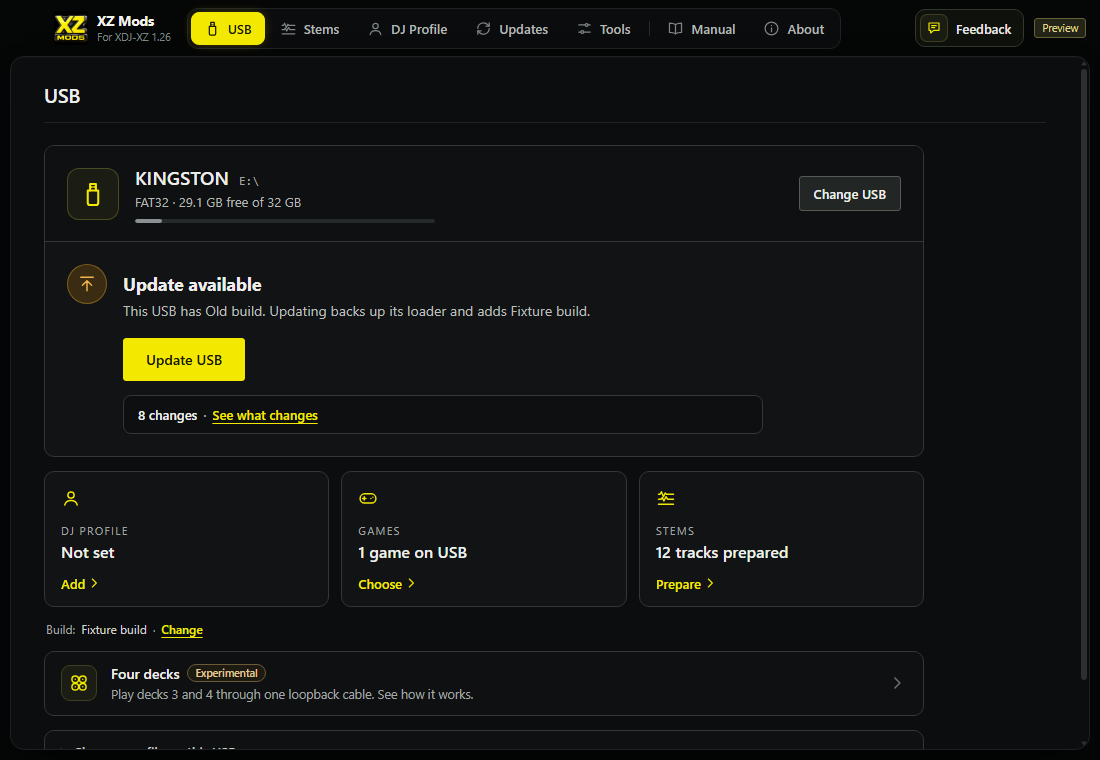Click Prepare under Stems

(x=685, y=584)
